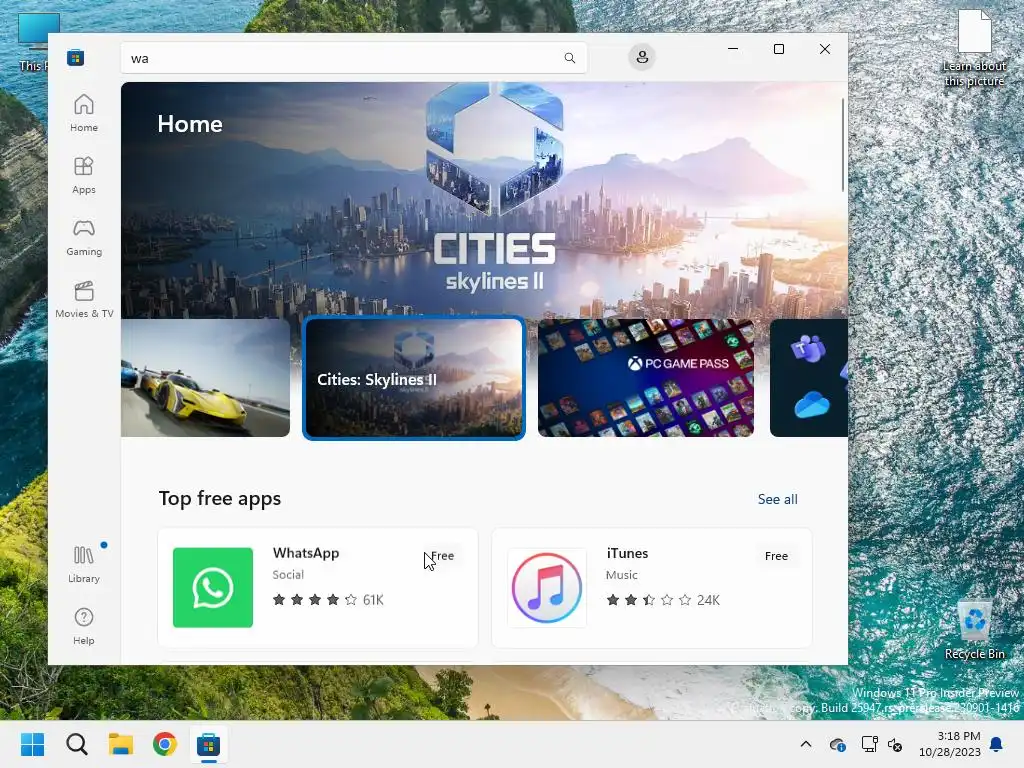Image resolution: width=1024 pixels, height=768 pixels.
Task: Select the racing car carousel thumbnail
Action: [x=205, y=378]
